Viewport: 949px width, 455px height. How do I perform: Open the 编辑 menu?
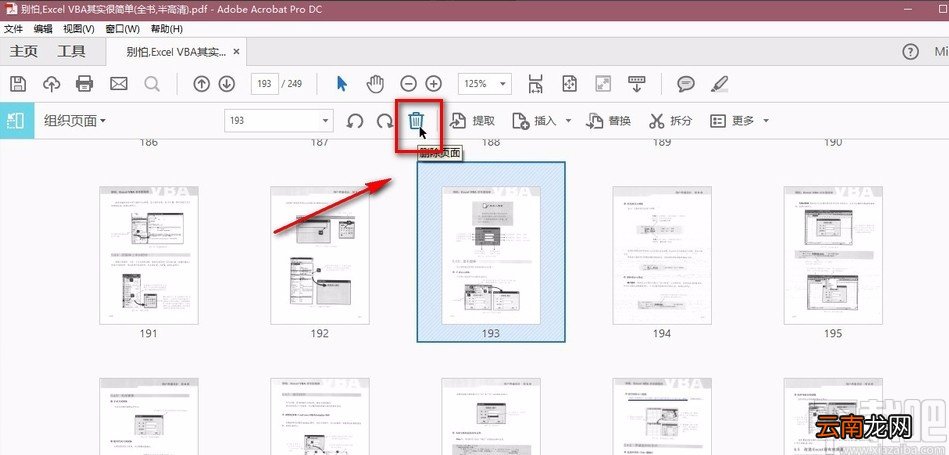pos(43,28)
